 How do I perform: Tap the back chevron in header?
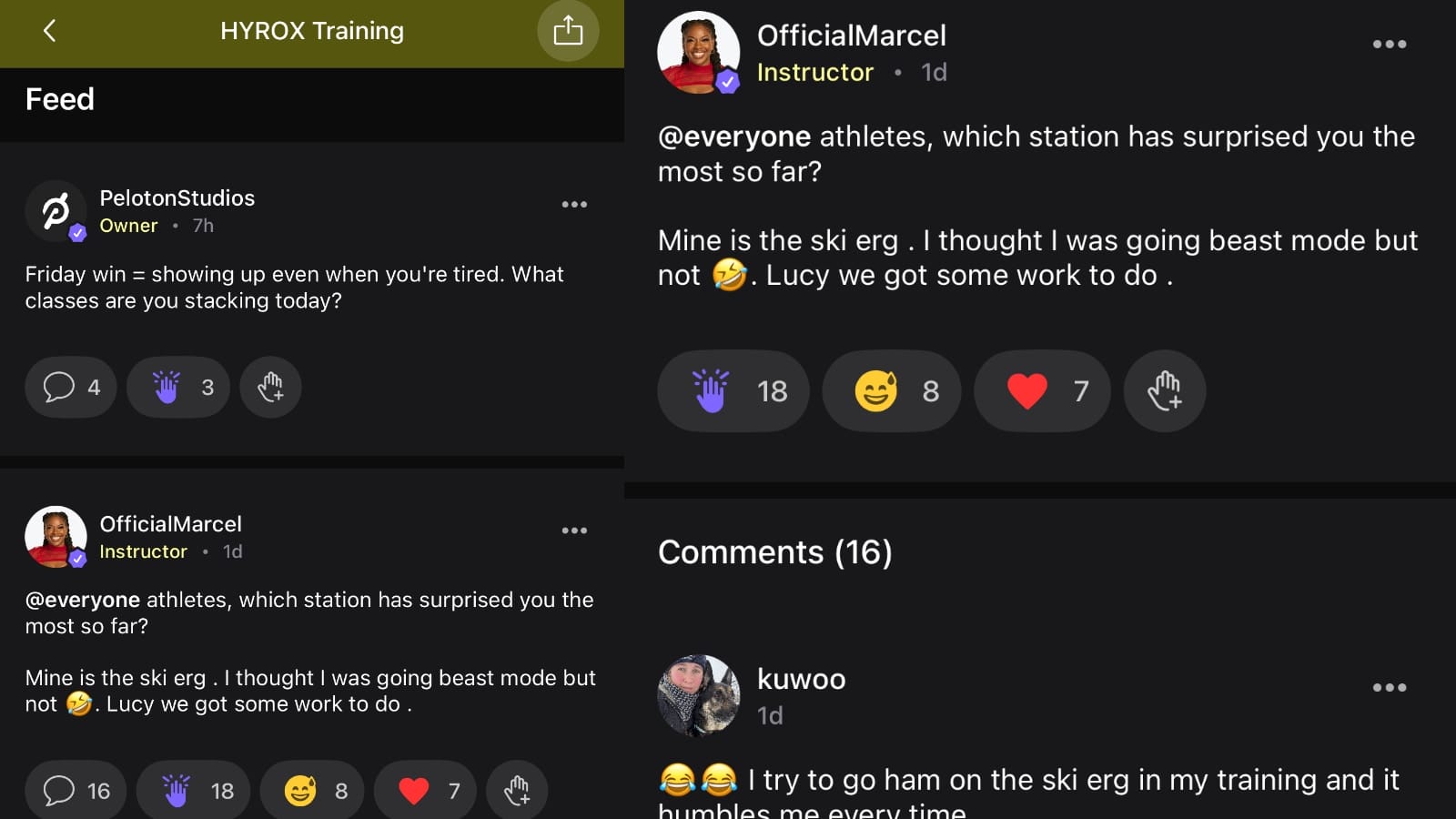point(50,31)
